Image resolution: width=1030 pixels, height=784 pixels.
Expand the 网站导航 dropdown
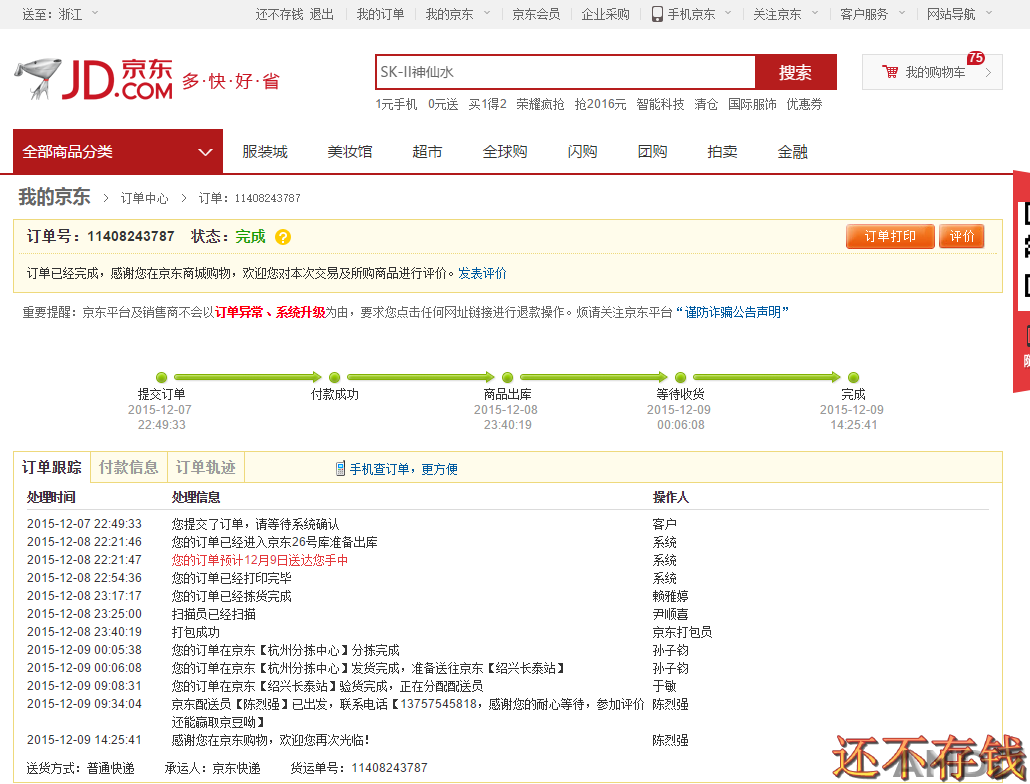989,12
